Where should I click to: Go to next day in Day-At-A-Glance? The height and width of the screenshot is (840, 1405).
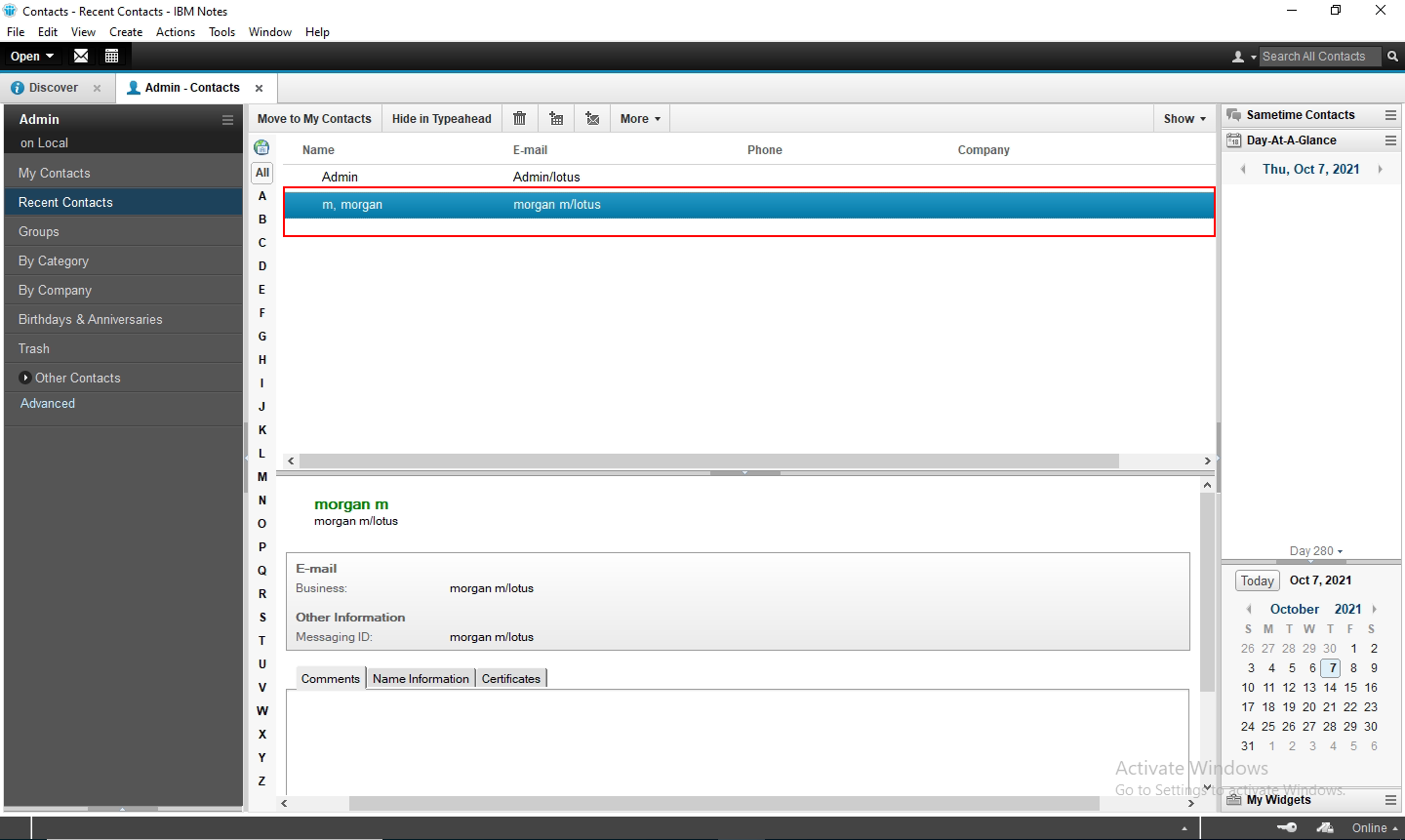(1380, 170)
